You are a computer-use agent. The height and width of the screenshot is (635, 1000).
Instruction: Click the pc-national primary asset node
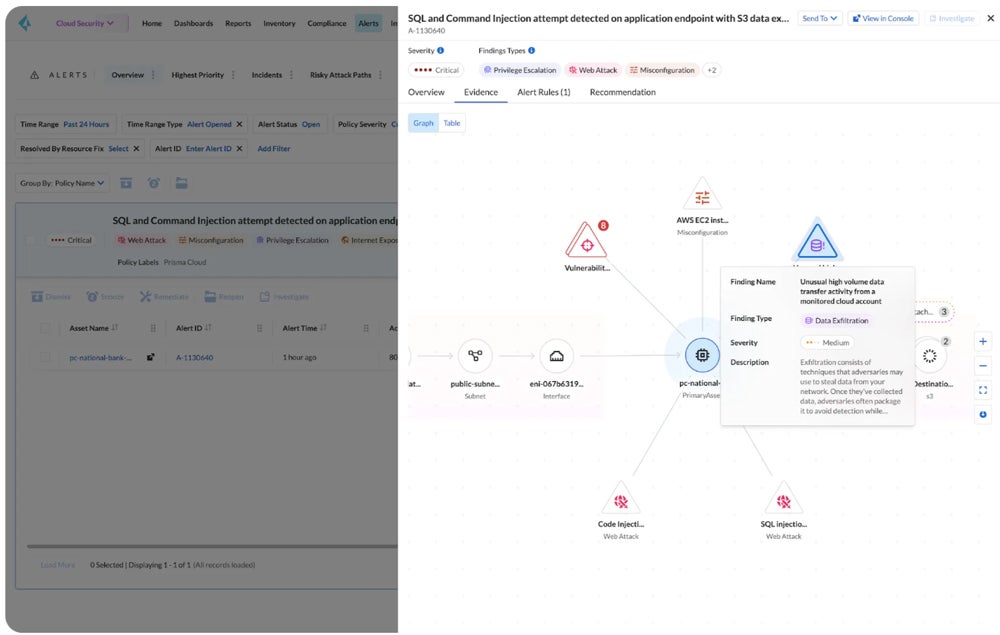pos(701,356)
